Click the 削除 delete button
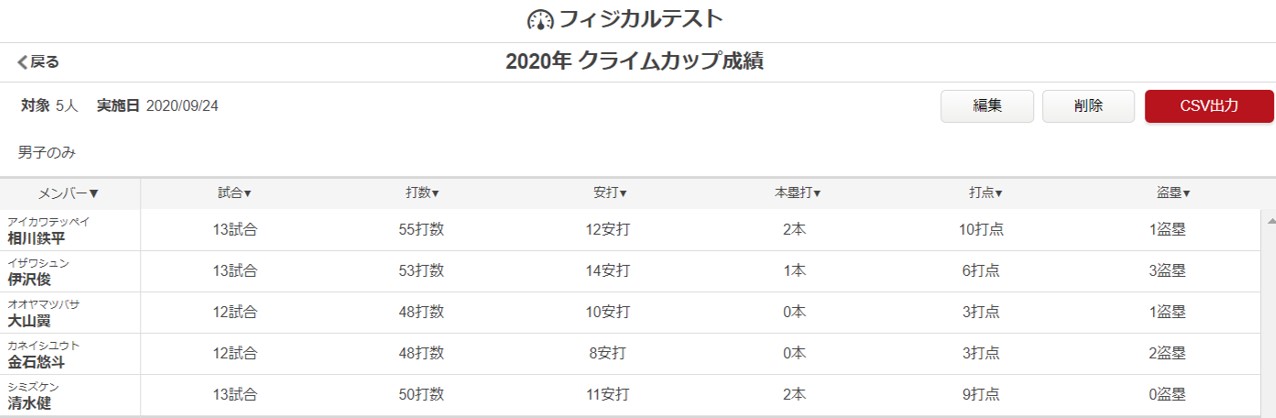 coord(1088,106)
